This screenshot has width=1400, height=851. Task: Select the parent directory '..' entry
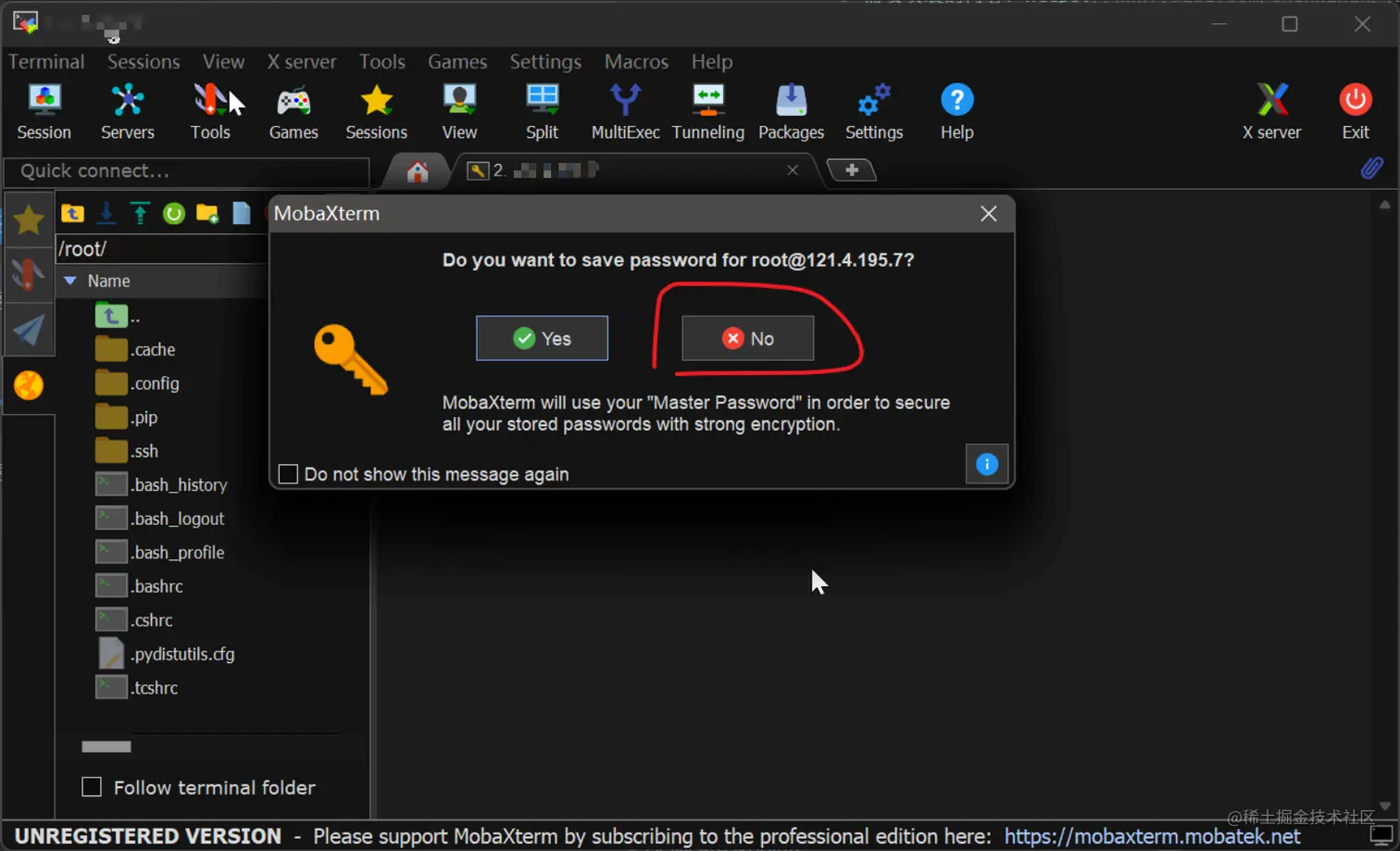pos(119,316)
